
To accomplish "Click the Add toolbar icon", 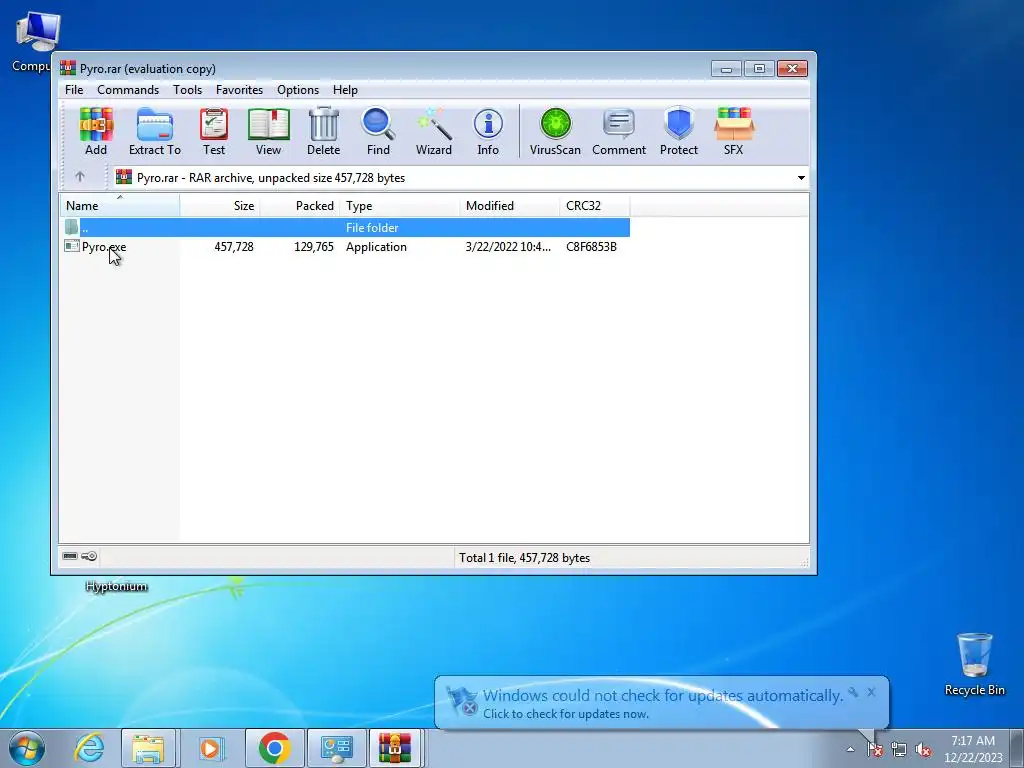I will pyautogui.click(x=96, y=131).
